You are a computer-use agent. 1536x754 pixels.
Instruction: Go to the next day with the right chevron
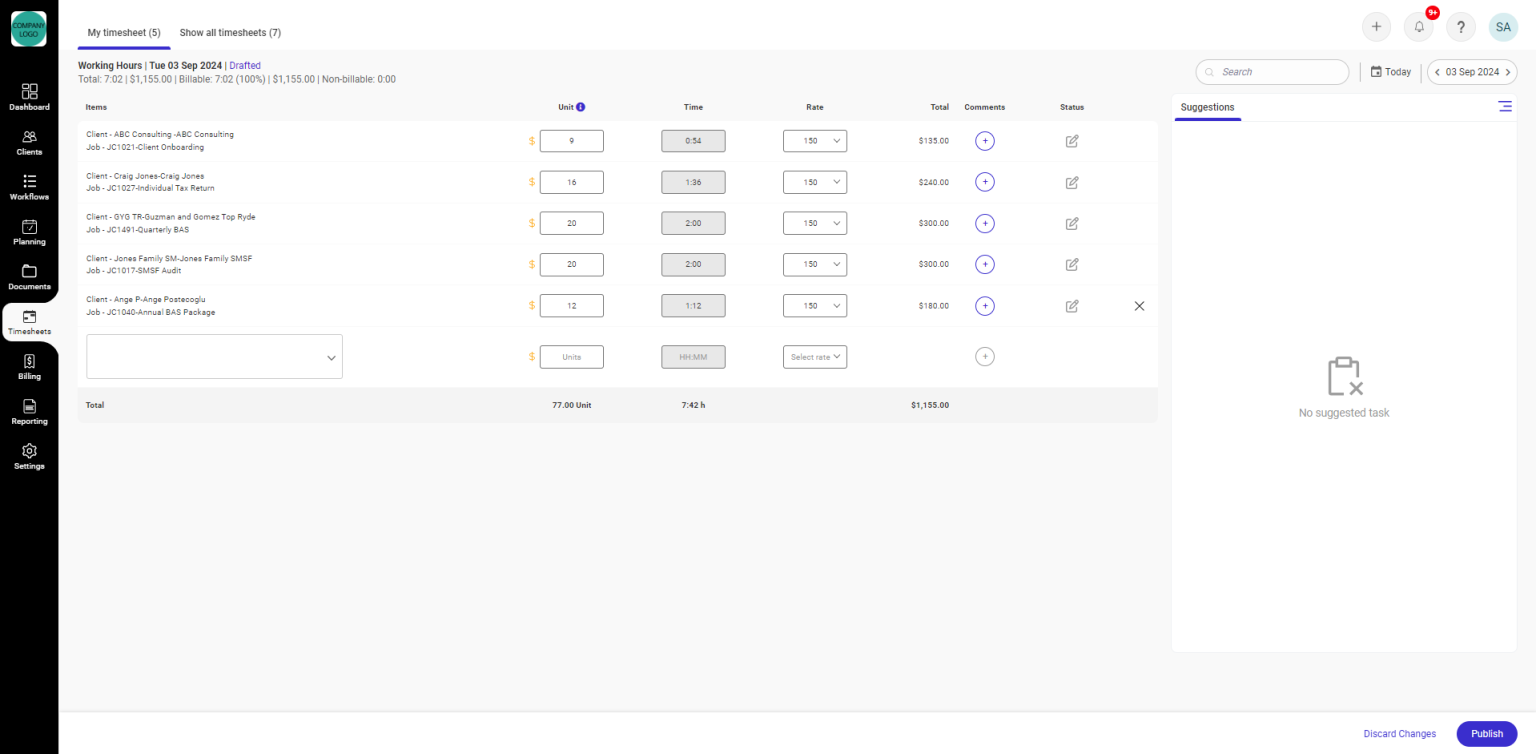pos(1508,71)
